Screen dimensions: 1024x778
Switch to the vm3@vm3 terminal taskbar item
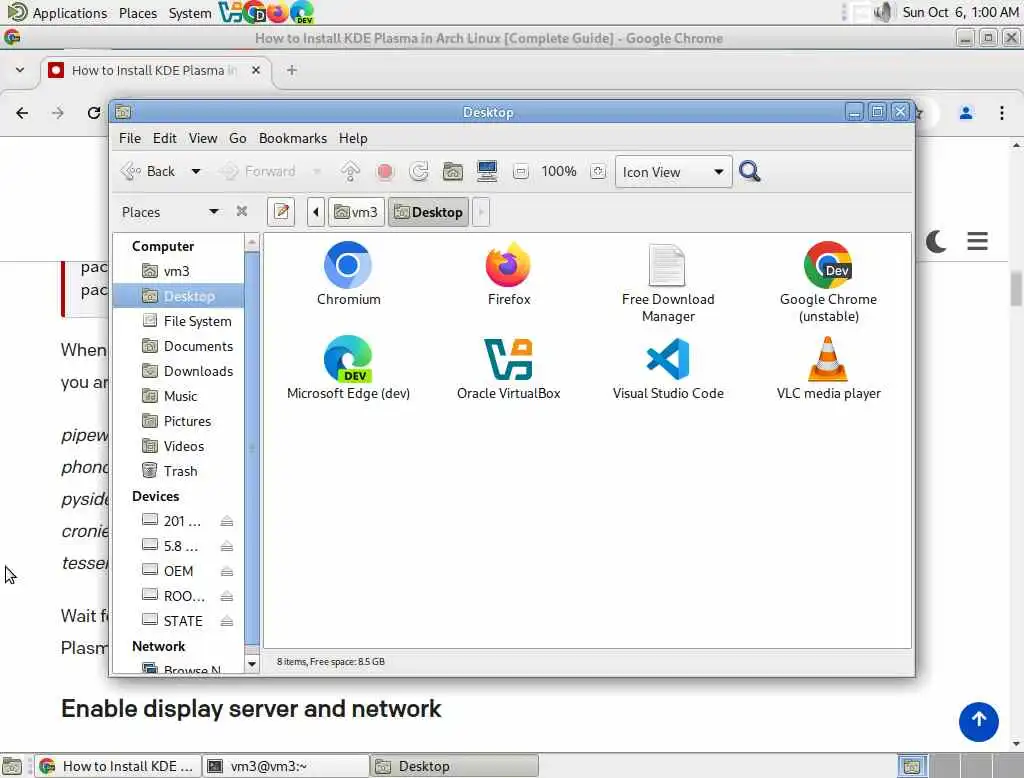[286, 766]
